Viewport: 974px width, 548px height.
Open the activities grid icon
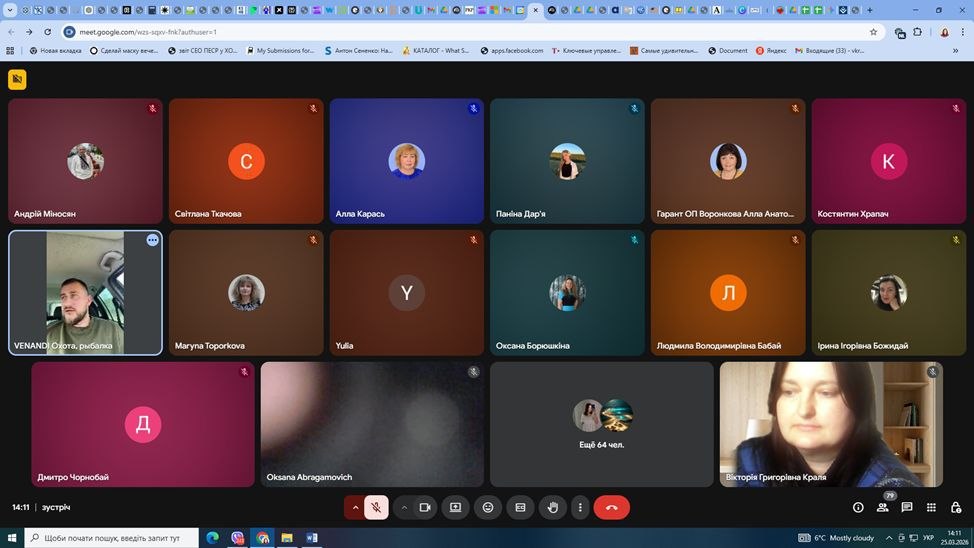coord(931,507)
